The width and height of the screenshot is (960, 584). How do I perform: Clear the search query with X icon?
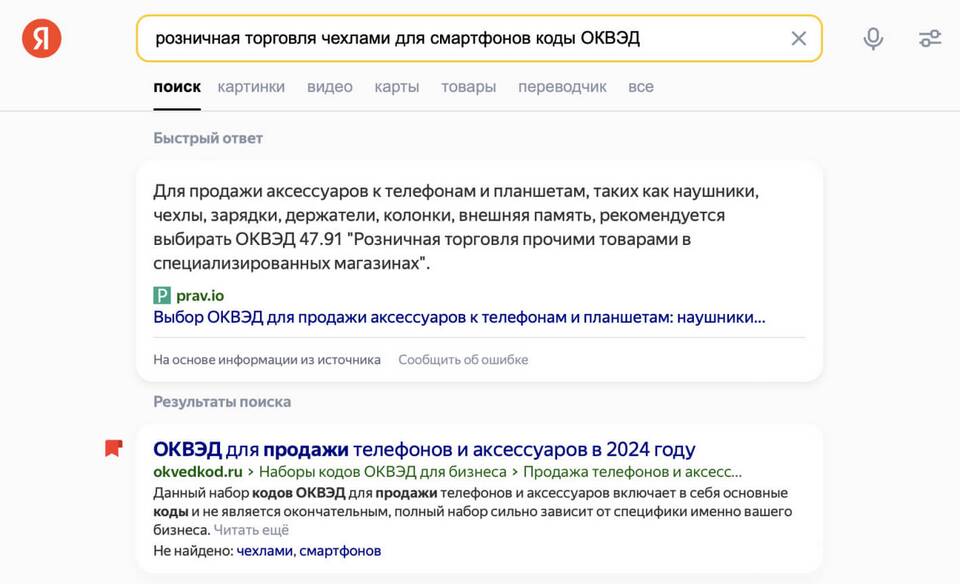tap(798, 38)
